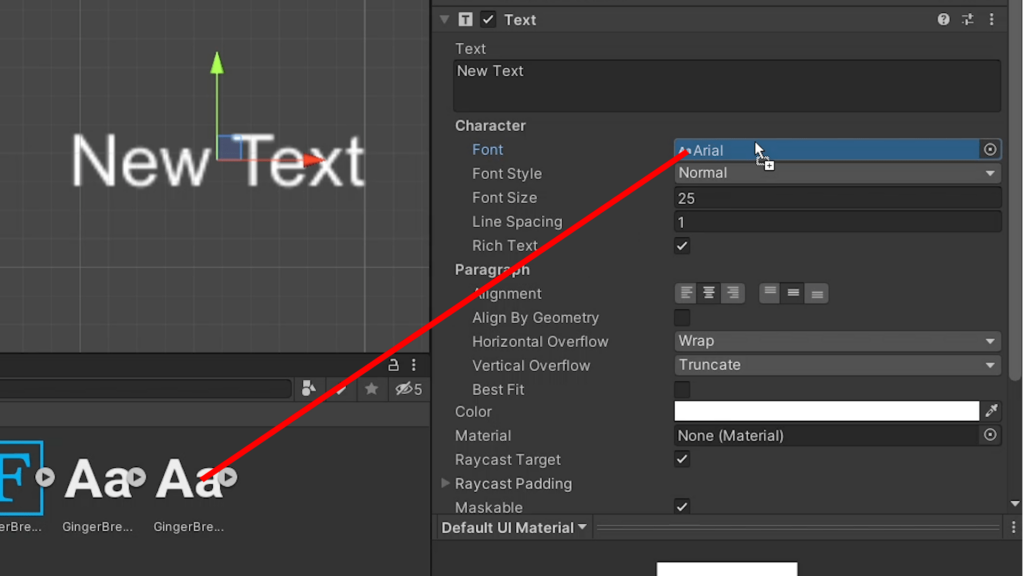Open the Text component's more options menu
Screen dimensions: 1024x576
[x=991, y=19]
